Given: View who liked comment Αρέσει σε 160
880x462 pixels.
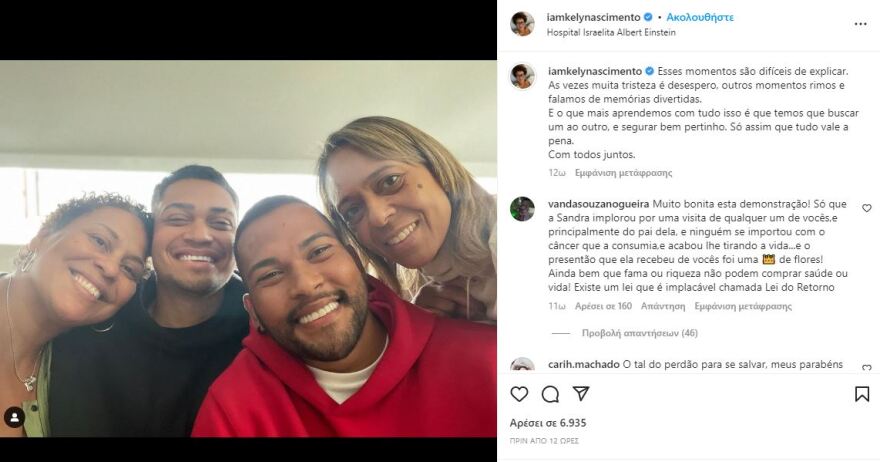Looking at the screenshot, I should 603,307.
